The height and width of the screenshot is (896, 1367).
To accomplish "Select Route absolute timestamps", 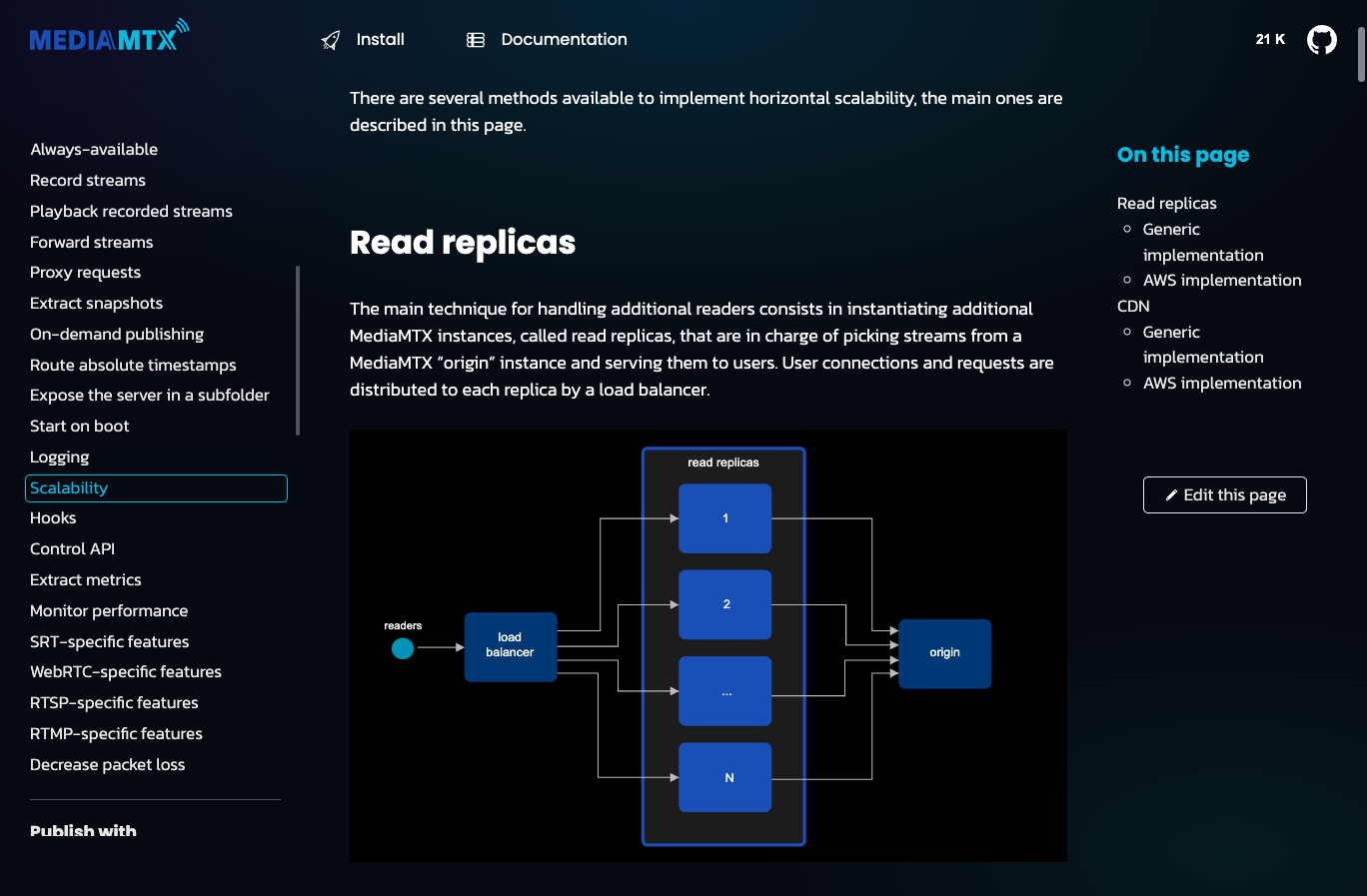I will [x=133, y=366].
